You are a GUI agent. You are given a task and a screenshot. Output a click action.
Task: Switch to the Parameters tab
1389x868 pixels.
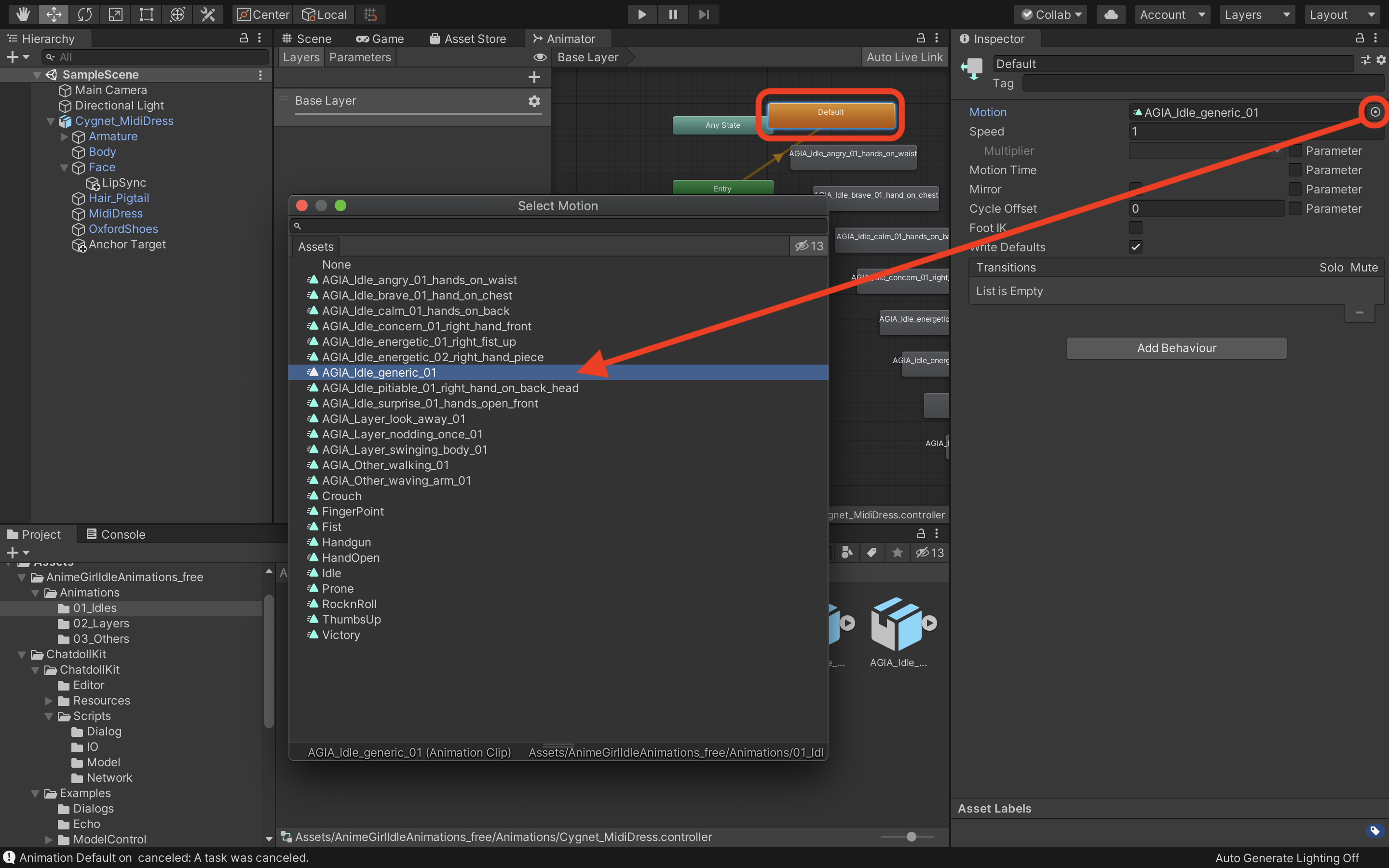[360, 57]
